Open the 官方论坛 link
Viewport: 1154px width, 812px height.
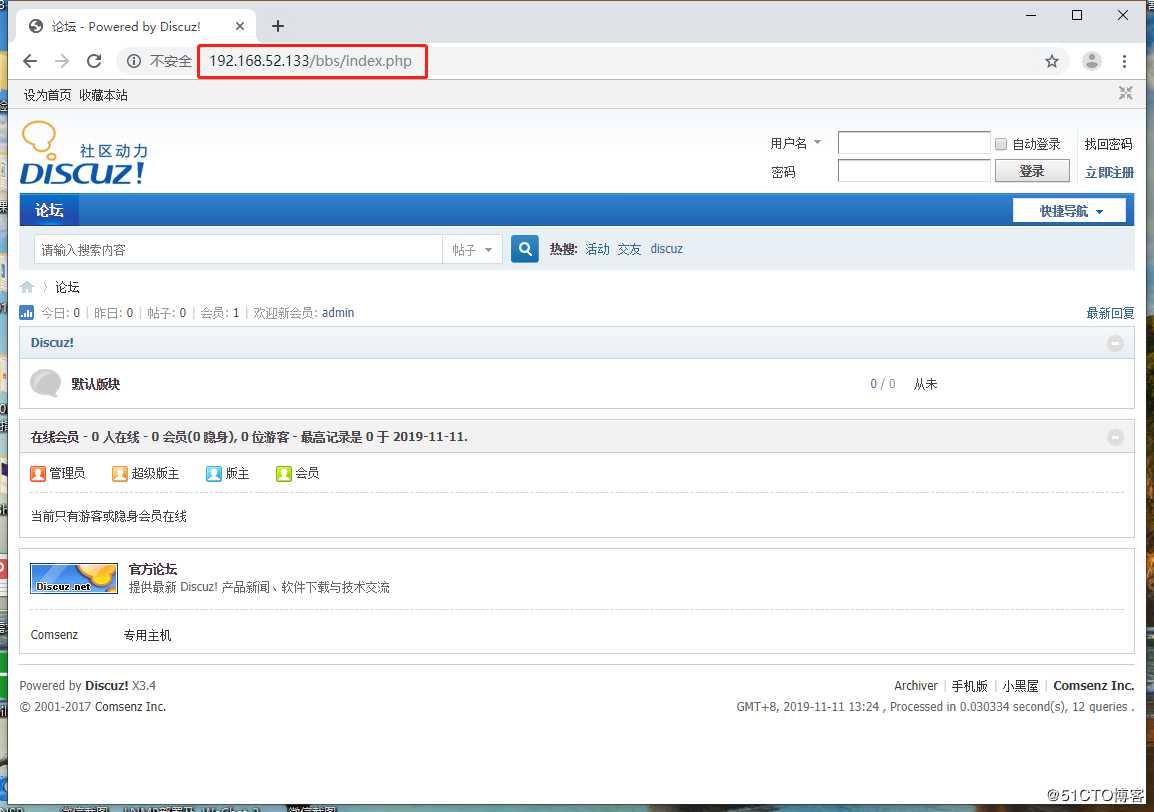click(x=152, y=569)
